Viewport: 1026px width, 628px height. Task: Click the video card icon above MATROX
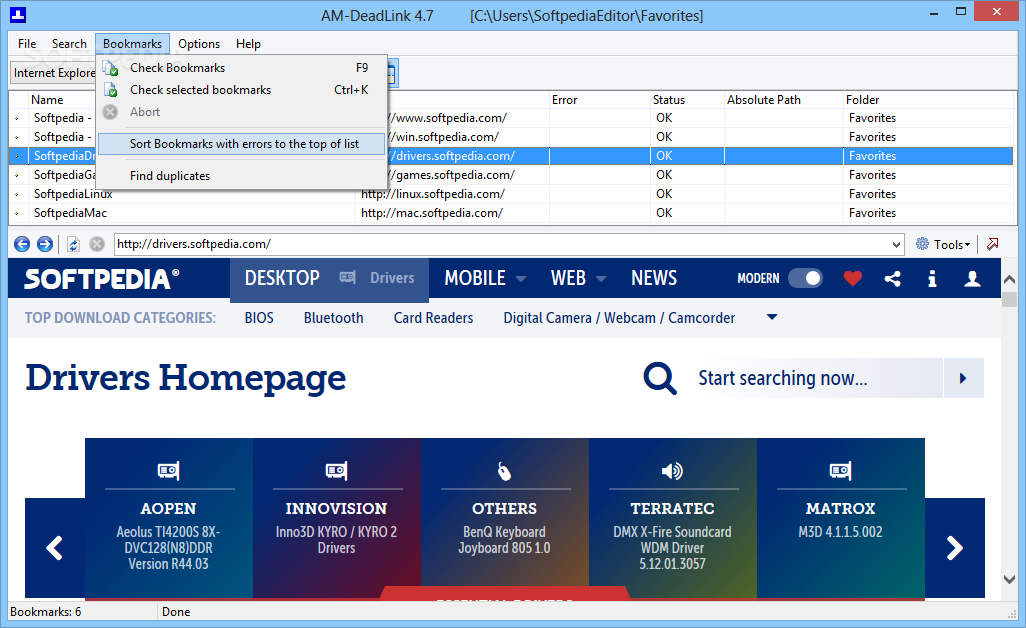[x=840, y=470]
